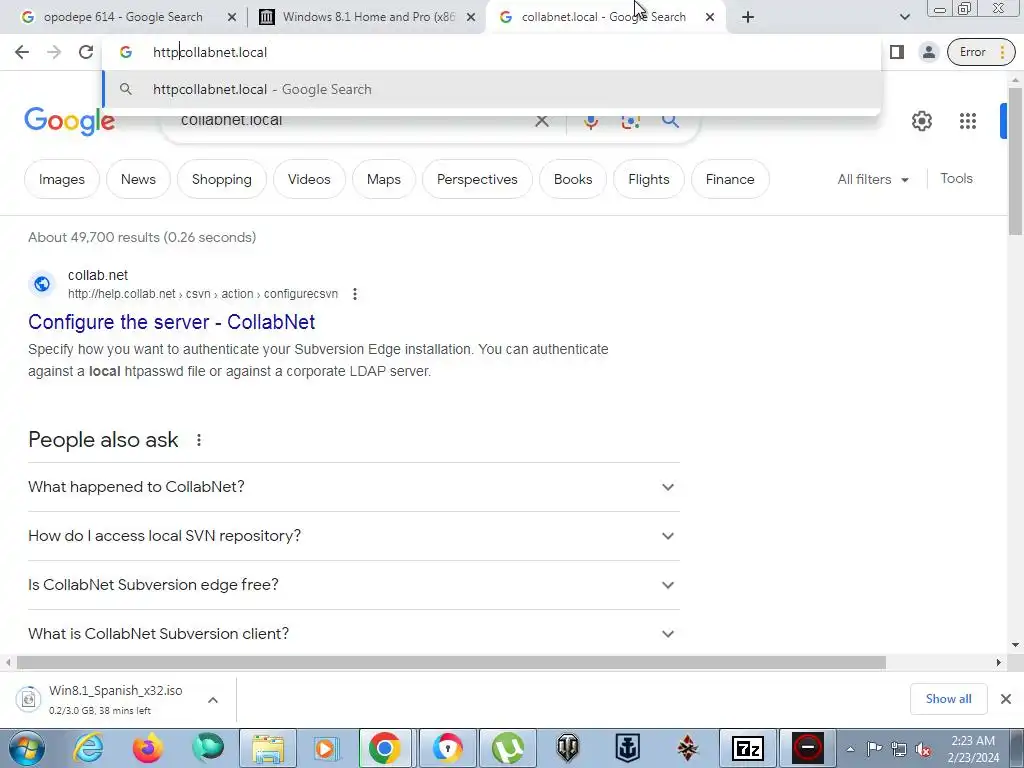Show all downloads
Image resolution: width=1024 pixels, height=768 pixels.
coord(948,699)
